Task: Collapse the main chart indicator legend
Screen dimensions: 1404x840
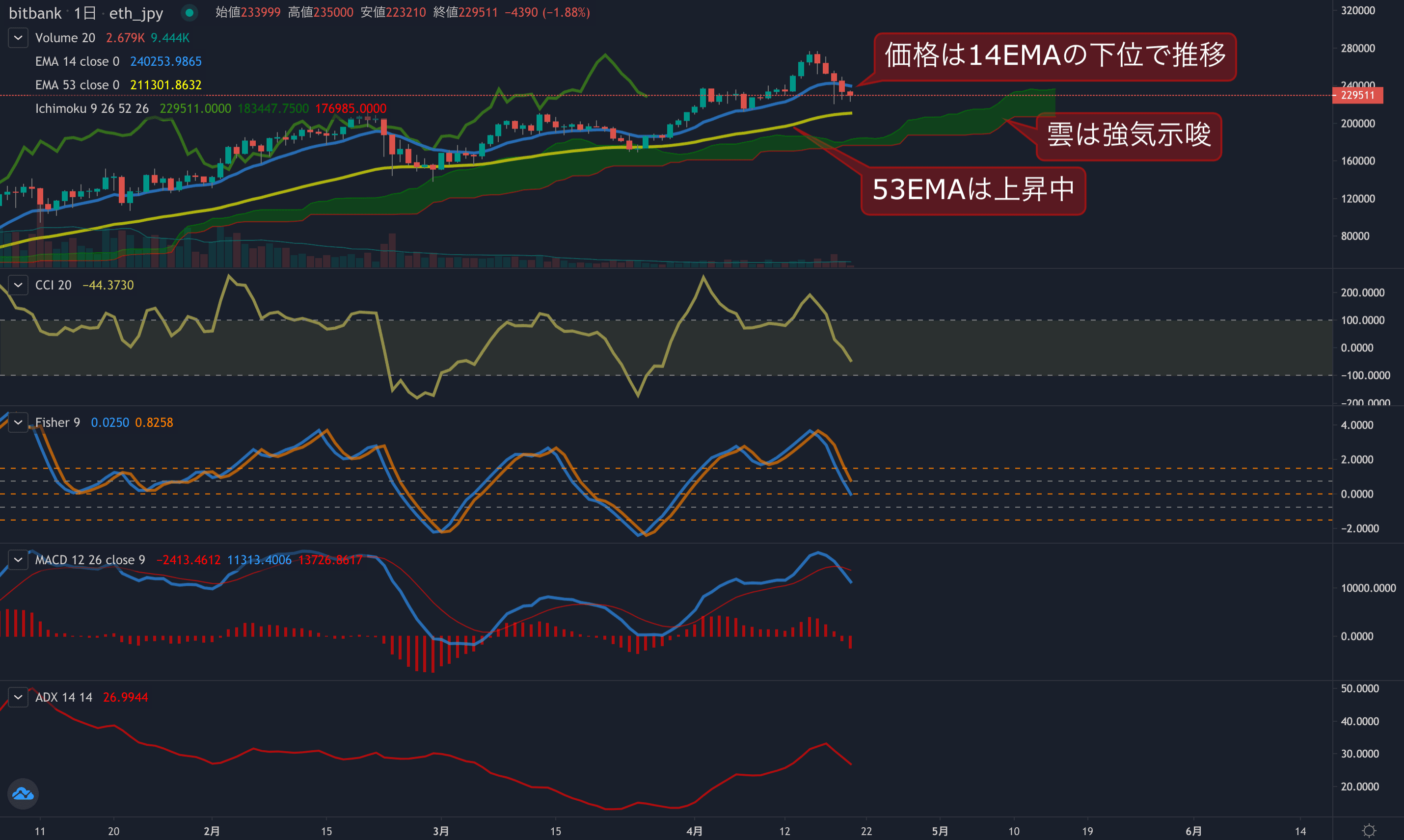Action: (x=18, y=38)
